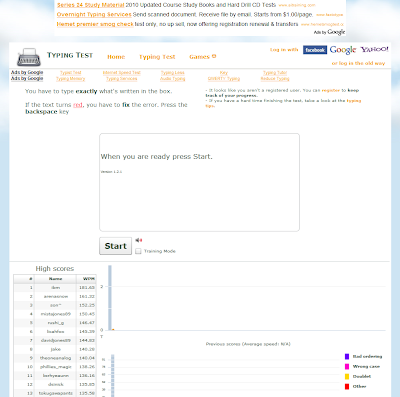Click the Name column header
Screen dimensions: 400x397
(x=55, y=279)
